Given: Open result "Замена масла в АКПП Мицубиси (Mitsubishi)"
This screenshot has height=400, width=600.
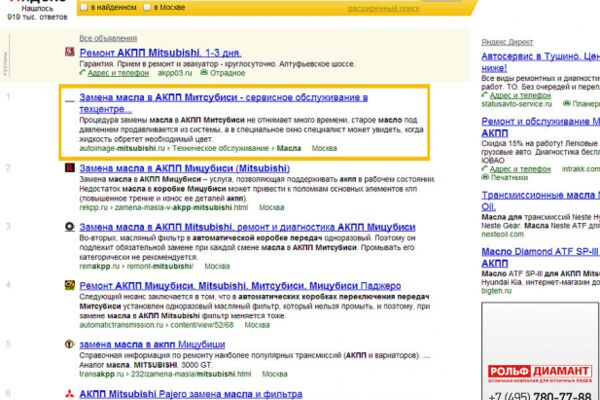Looking at the screenshot, I should pyautogui.click(x=184, y=168).
